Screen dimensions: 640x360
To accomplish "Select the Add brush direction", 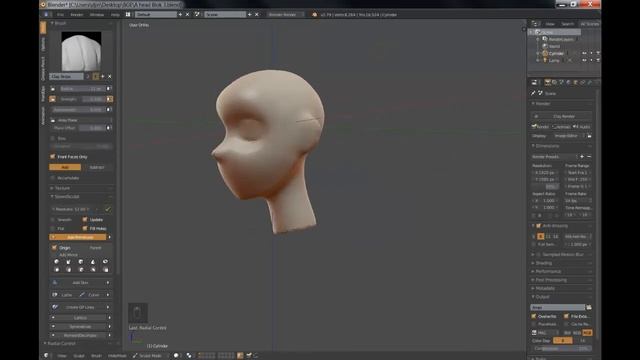I will tap(65, 167).
